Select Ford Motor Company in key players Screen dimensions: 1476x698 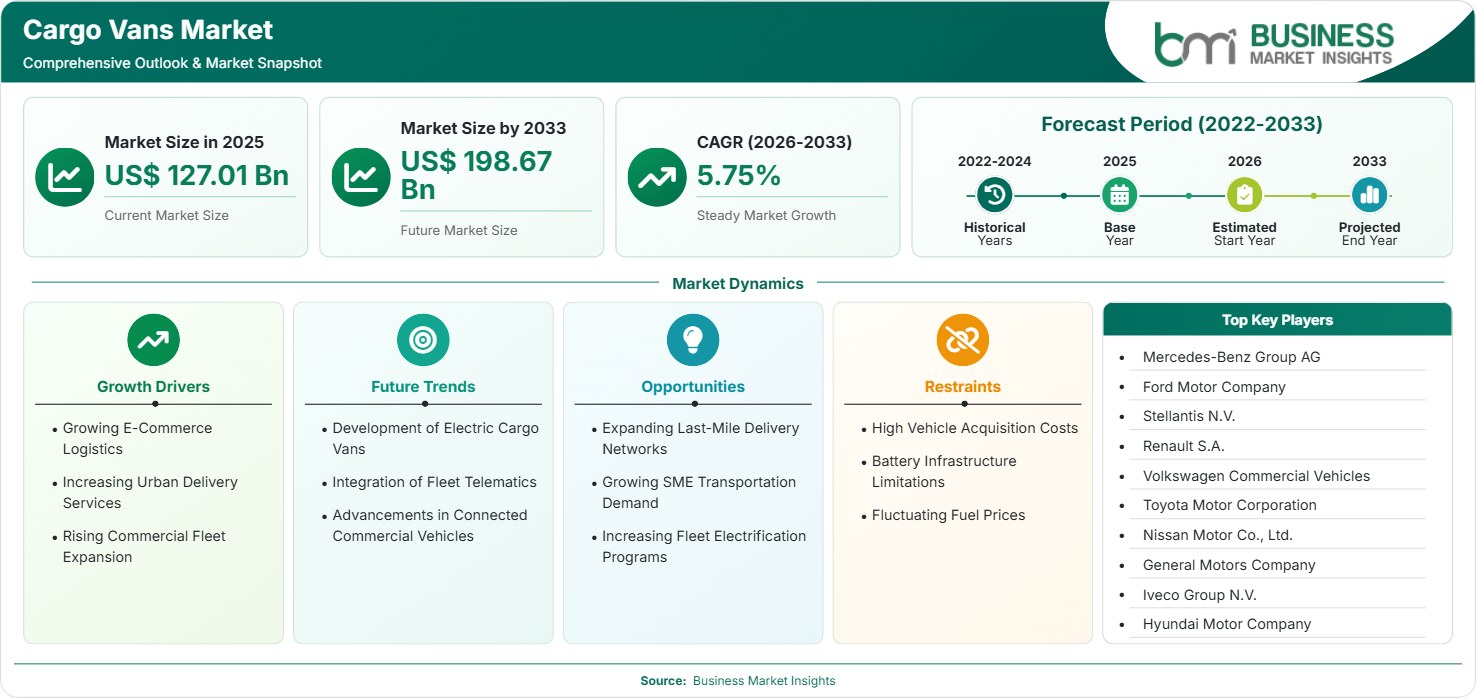tap(1214, 387)
